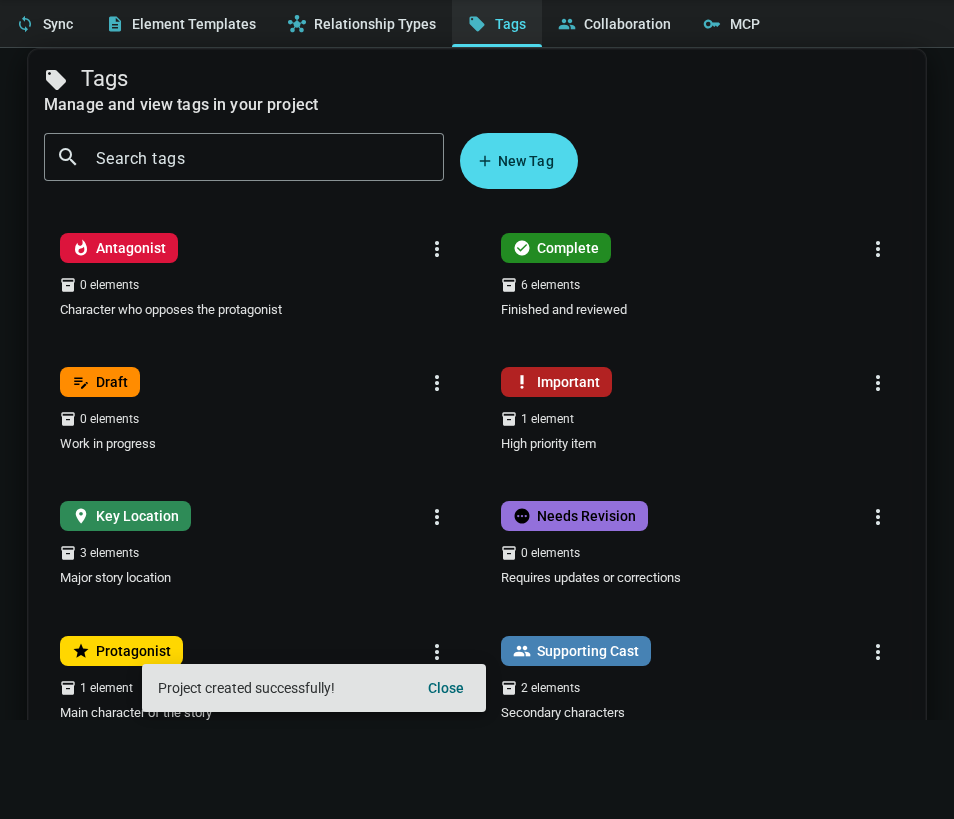Click the pencil-list icon on Draft tag
954x819 pixels.
pyautogui.click(x=81, y=382)
